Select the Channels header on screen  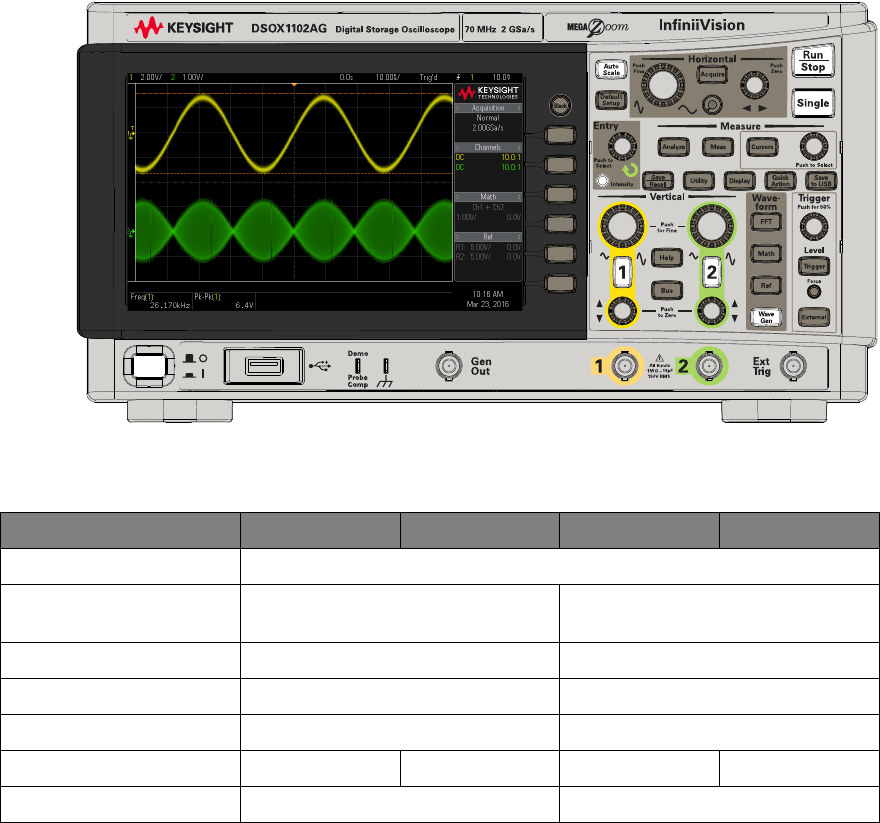pos(488,147)
